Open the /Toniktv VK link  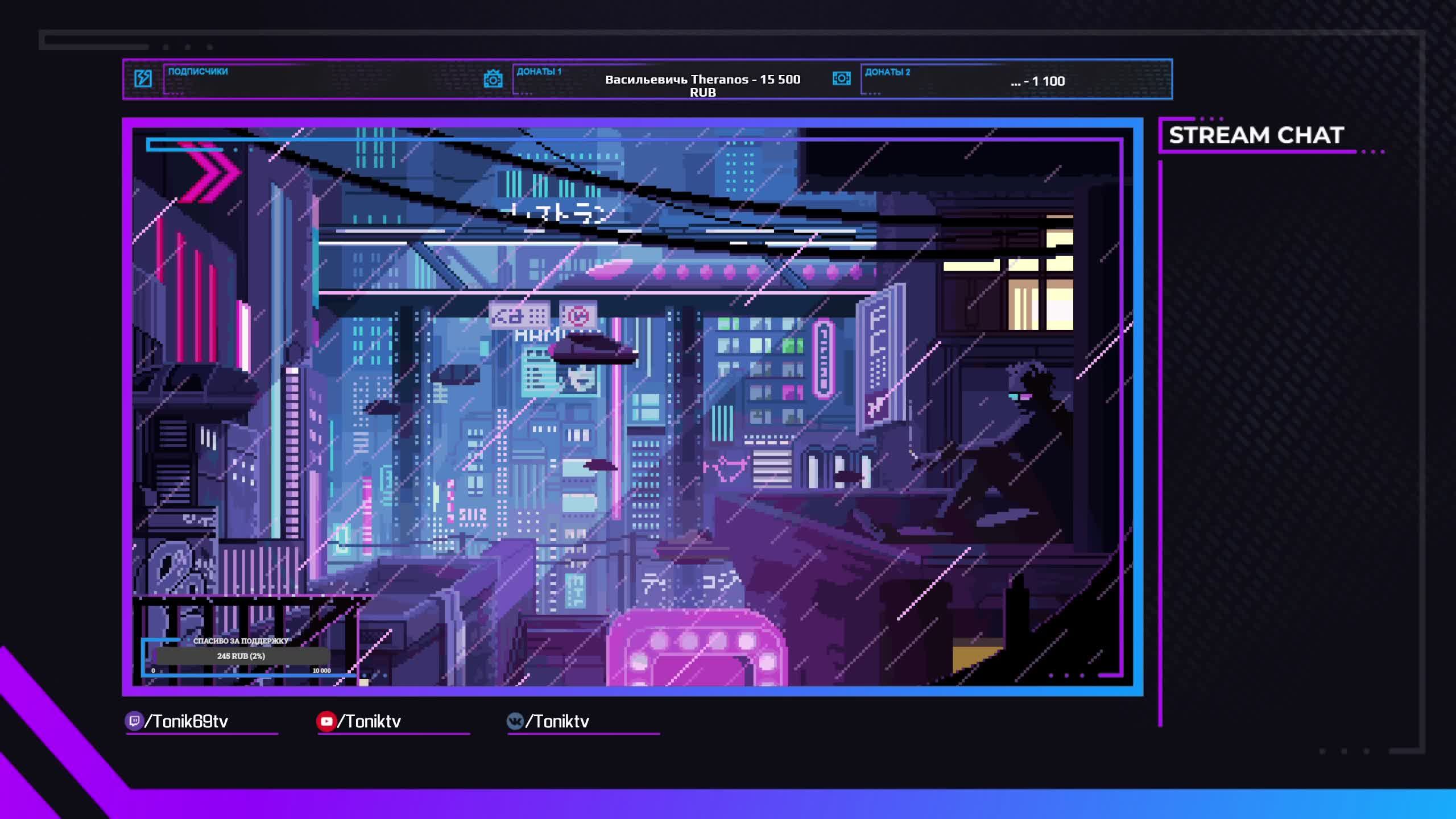pos(557,721)
